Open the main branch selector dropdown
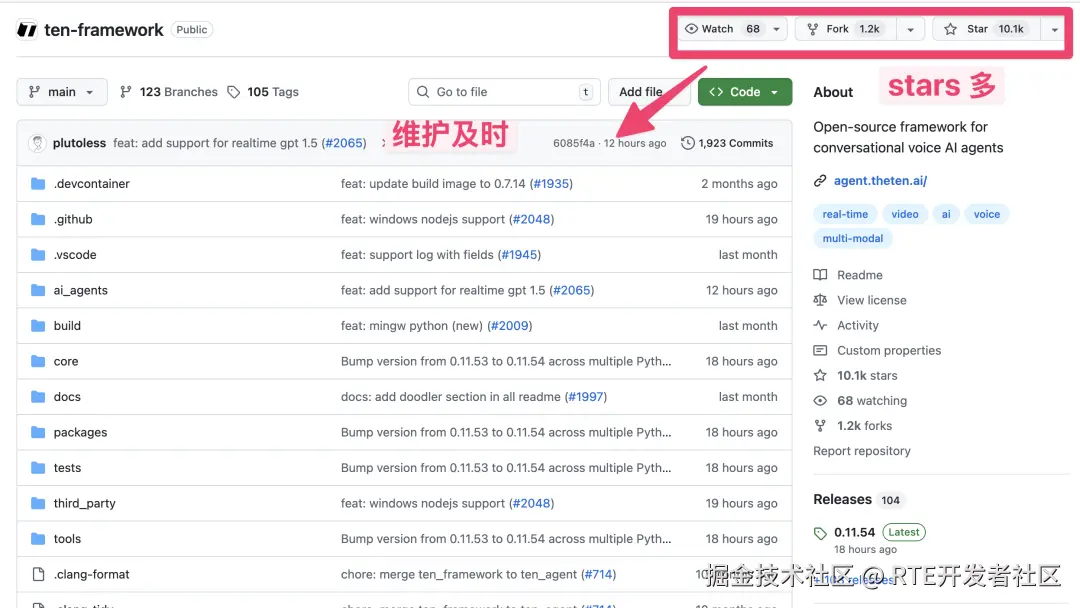 click(x=62, y=92)
